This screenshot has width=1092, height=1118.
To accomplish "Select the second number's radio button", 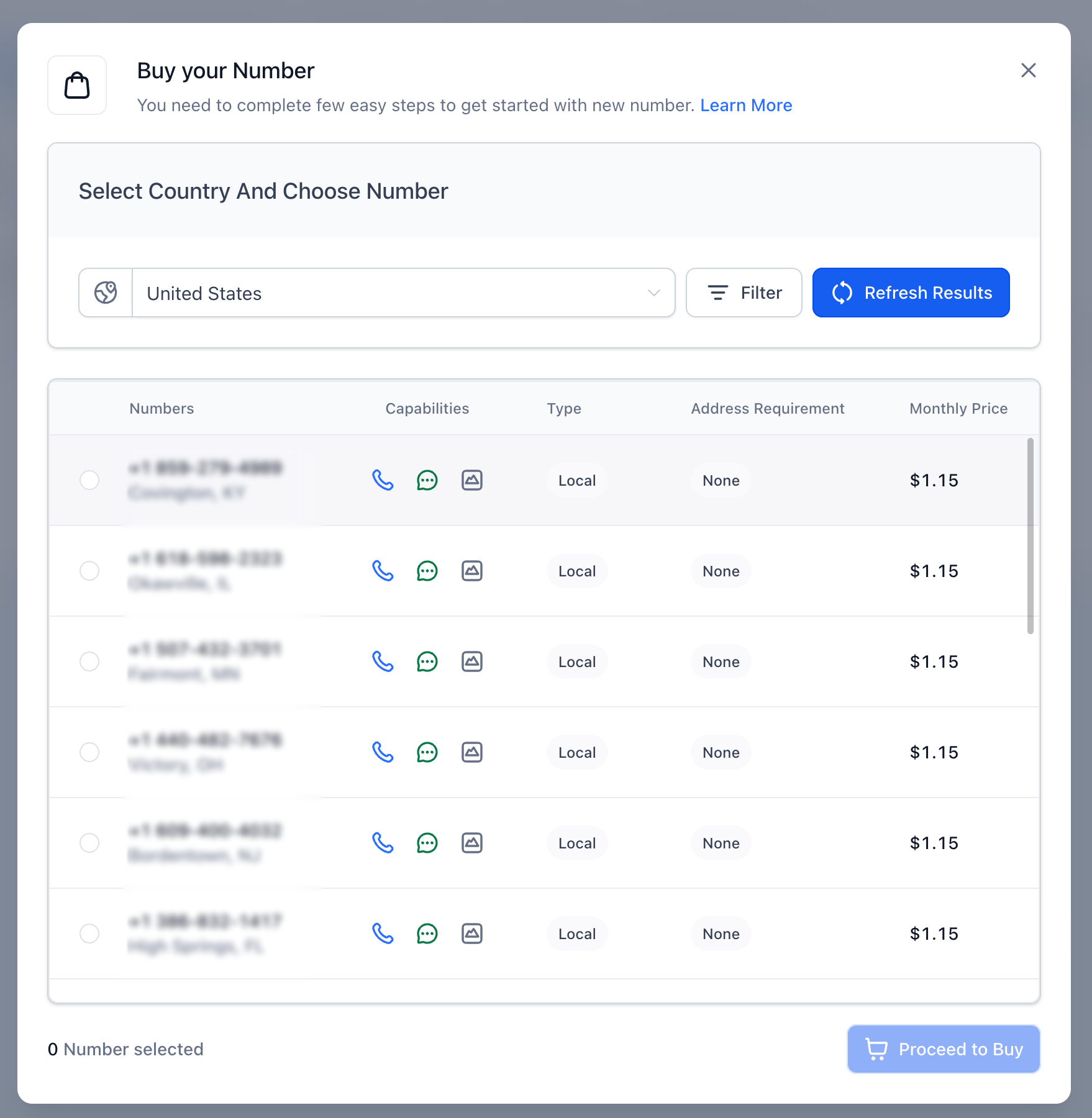I will 89,571.
